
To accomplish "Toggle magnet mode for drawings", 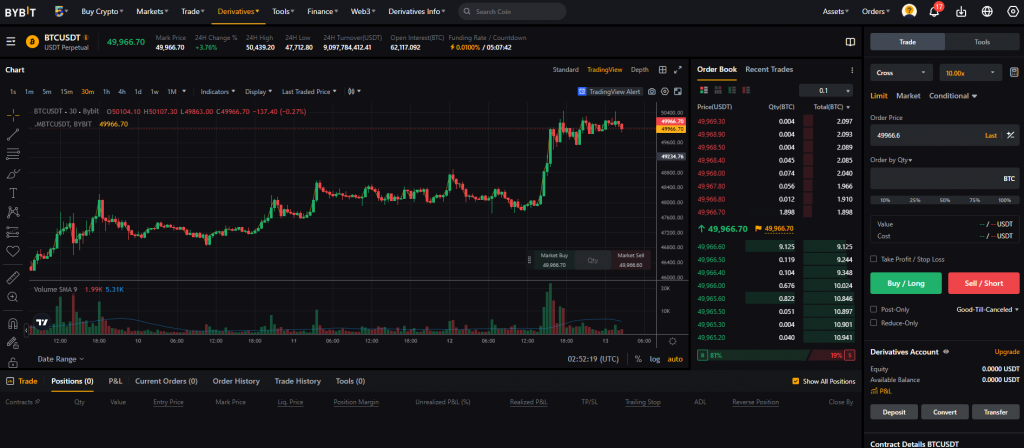I will pyautogui.click(x=12, y=323).
